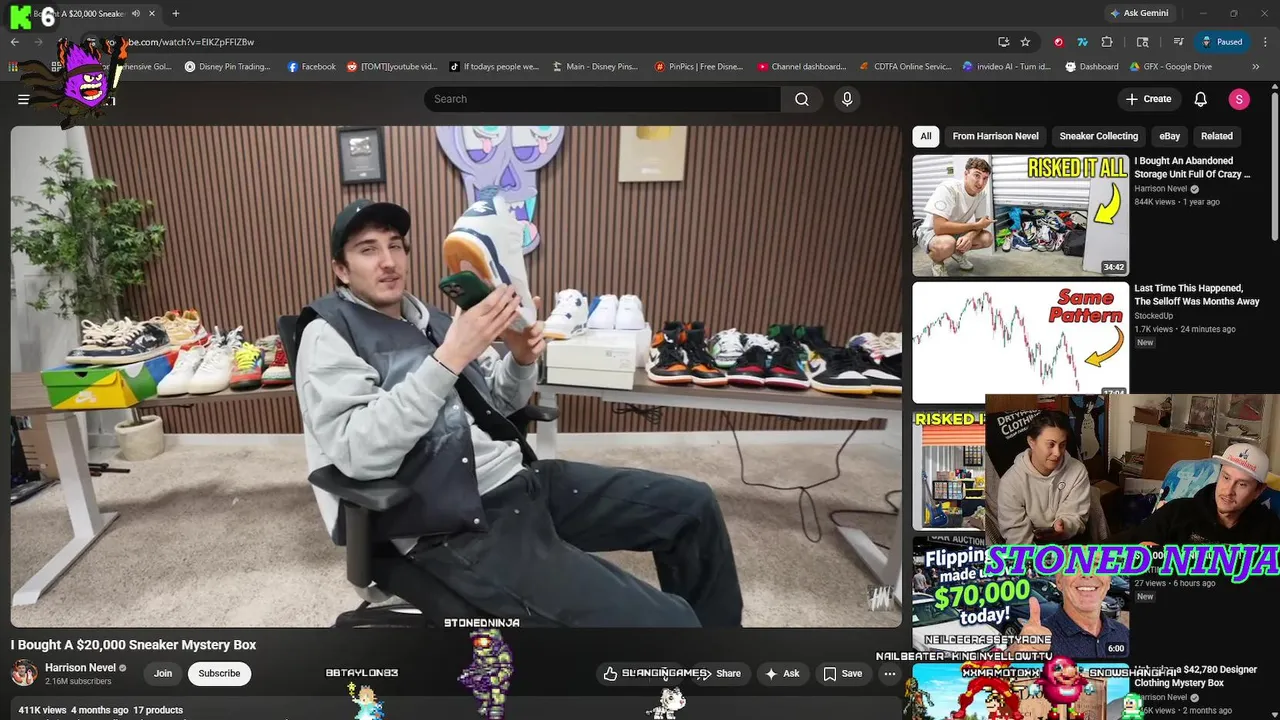The image size is (1280, 720).
Task: Select the Related filter chip
Action: (x=1216, y=136)
